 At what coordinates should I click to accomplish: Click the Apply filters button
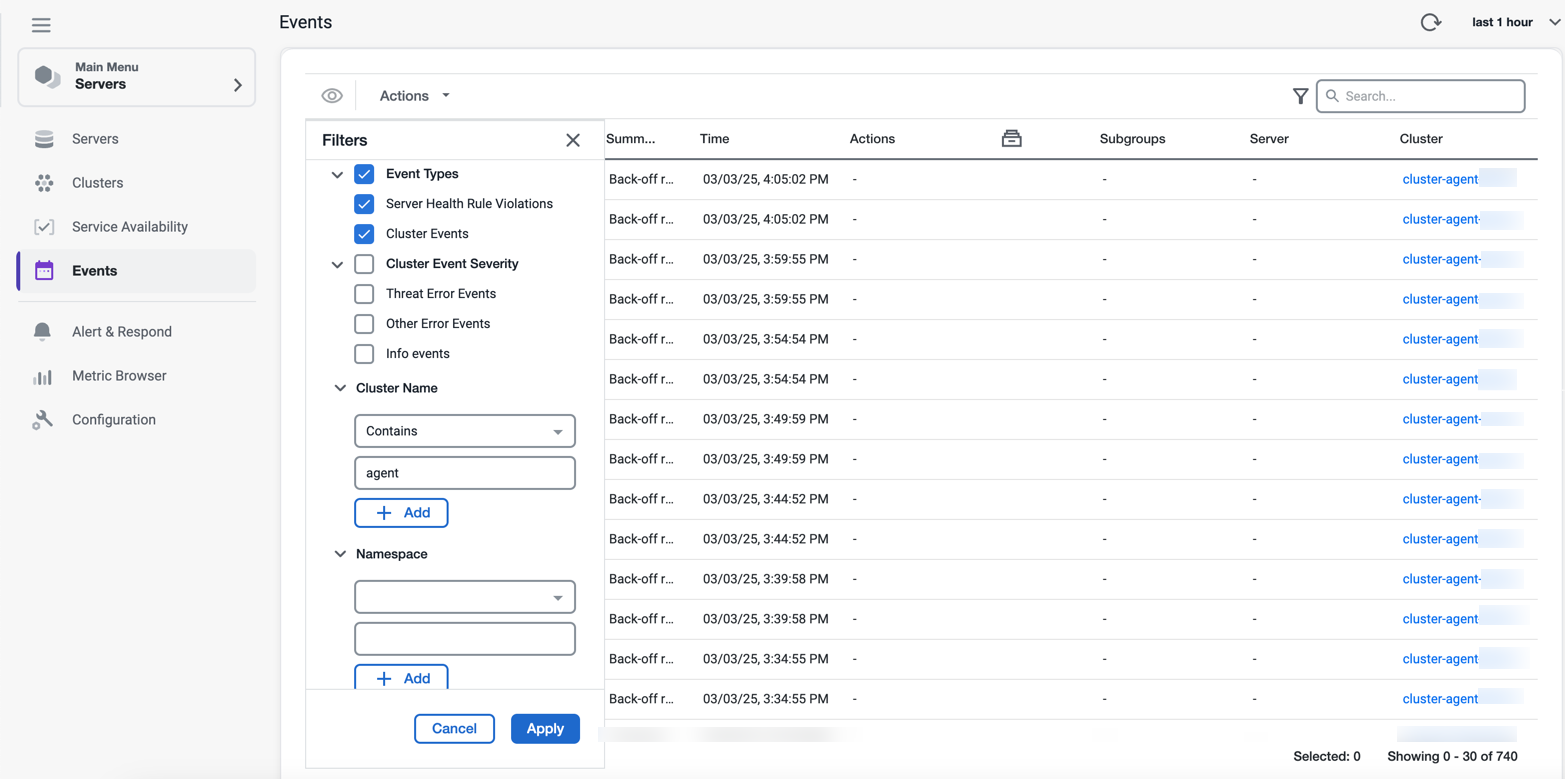545,729
